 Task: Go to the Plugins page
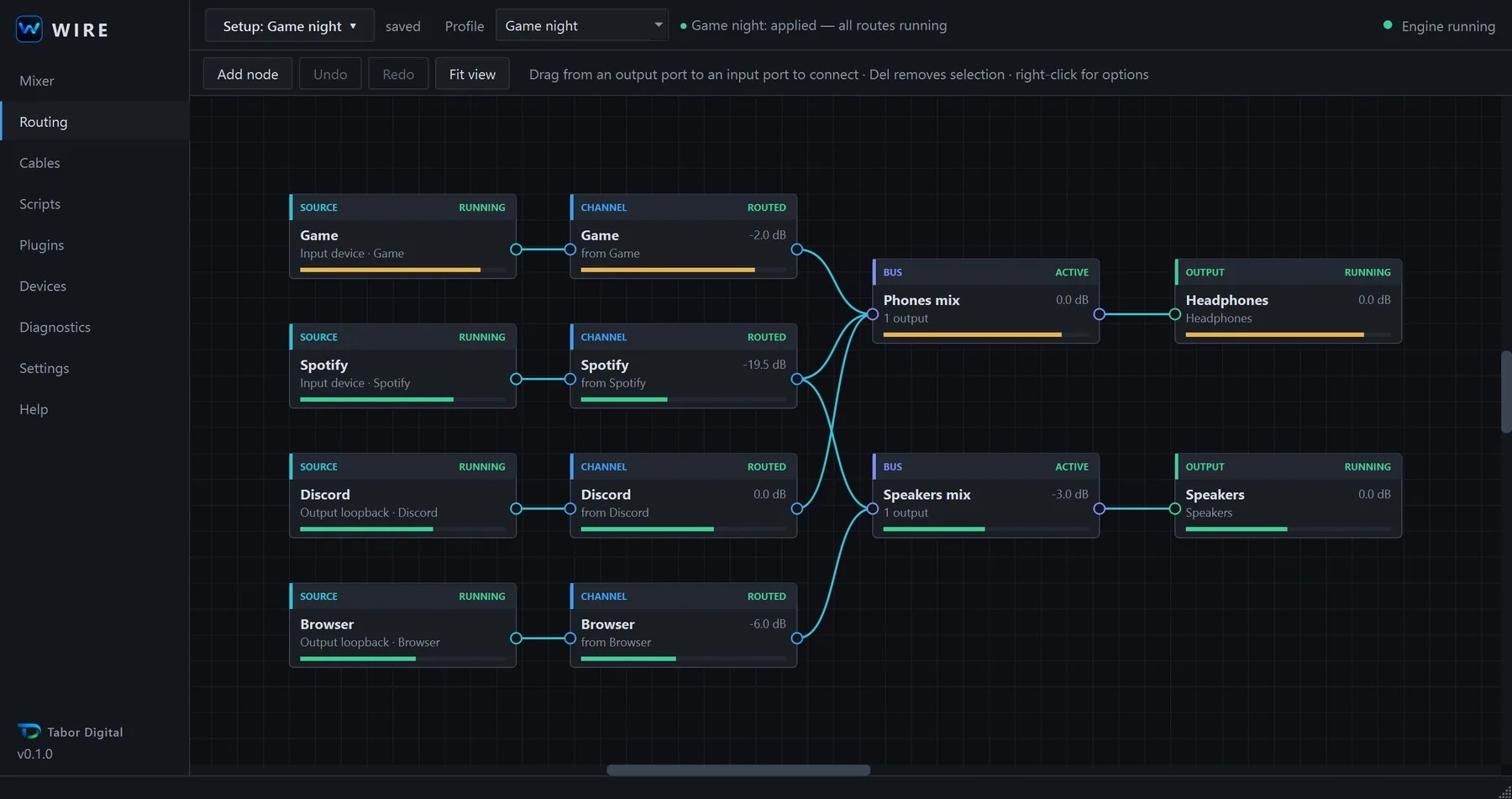(94, 245)
